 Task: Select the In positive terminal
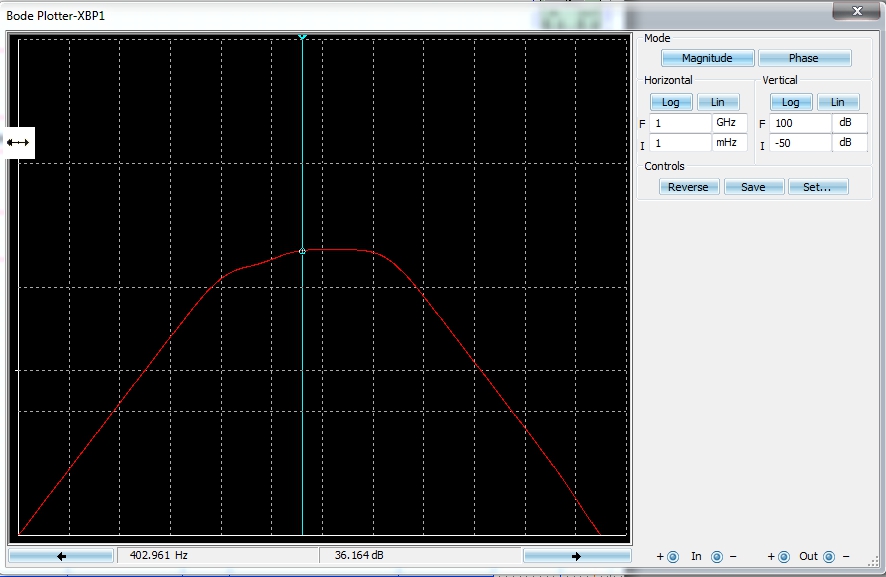point(672,556)
